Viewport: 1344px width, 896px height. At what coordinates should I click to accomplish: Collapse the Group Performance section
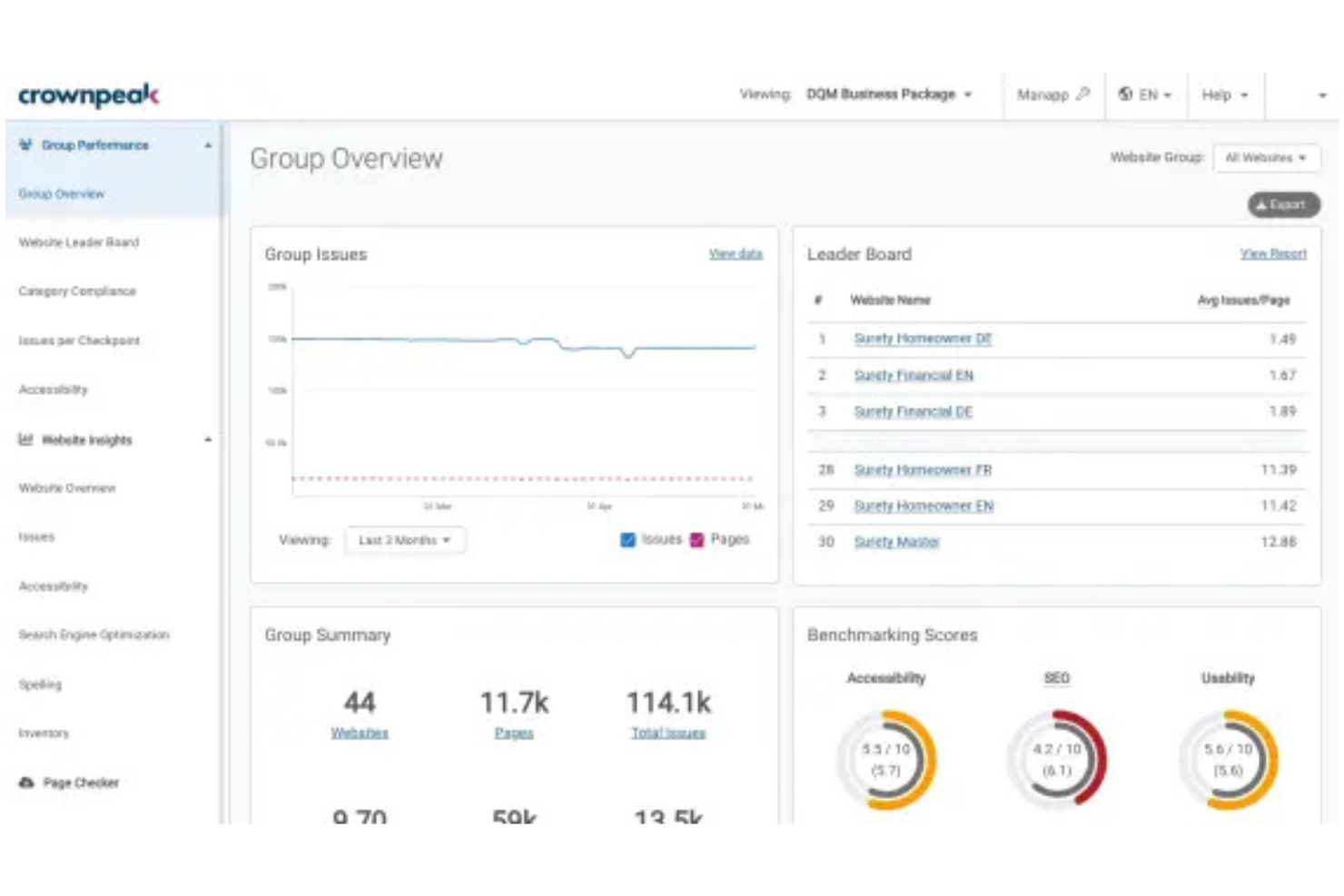tap(208, 145)
